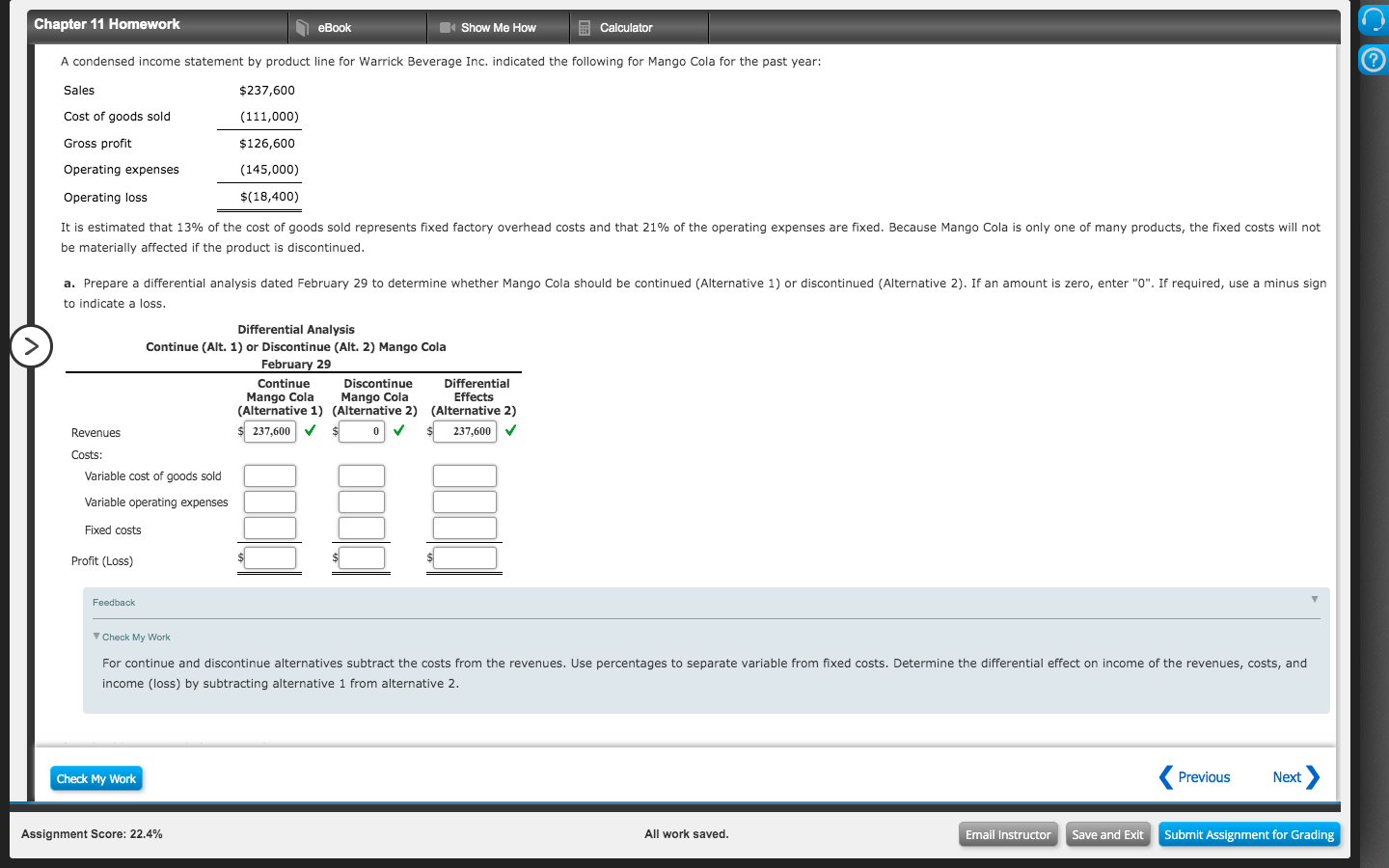
Task: Click the Gross profit $126,600 value
Action: pyautogui.click(x=267, y=143)
